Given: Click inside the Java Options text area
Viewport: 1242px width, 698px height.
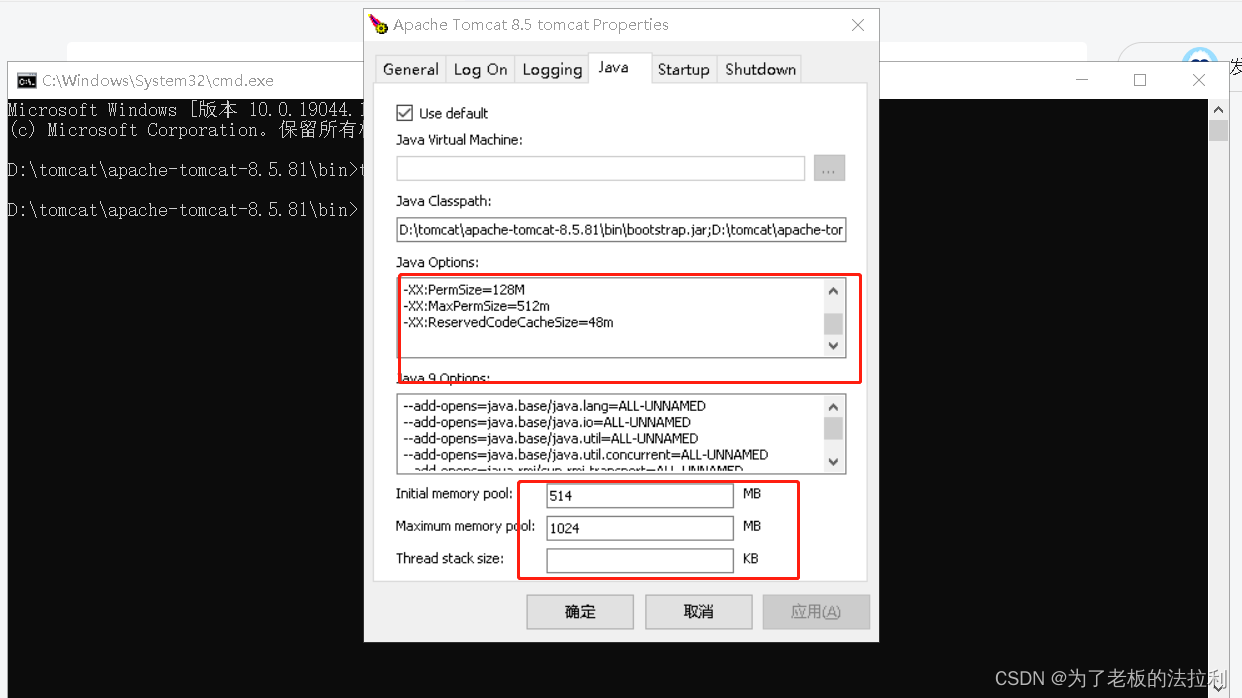Looking at the screenshot, I should tap(610, 317).
